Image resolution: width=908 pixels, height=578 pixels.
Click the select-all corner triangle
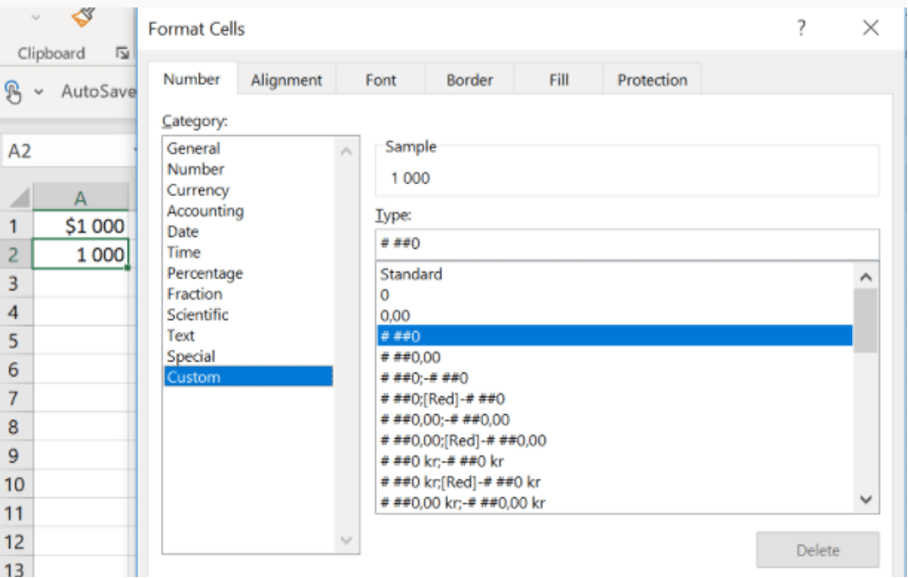coord(19,198)
